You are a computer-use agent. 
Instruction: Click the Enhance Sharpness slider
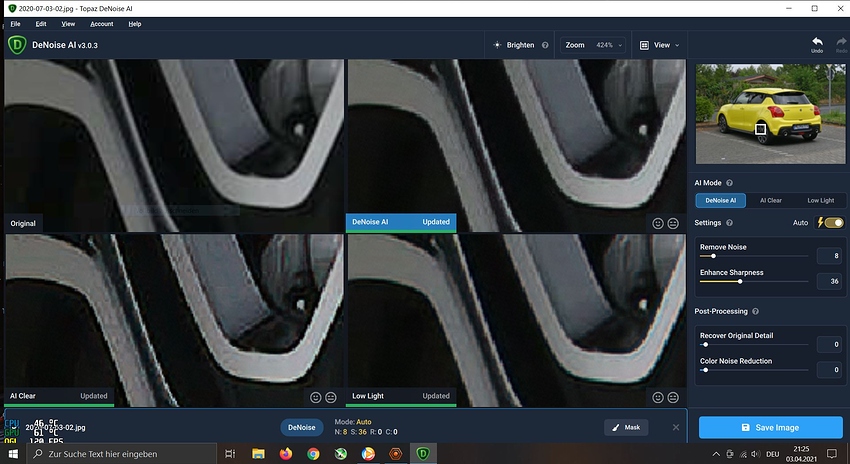pyautogui.click(x=754, y=281)
